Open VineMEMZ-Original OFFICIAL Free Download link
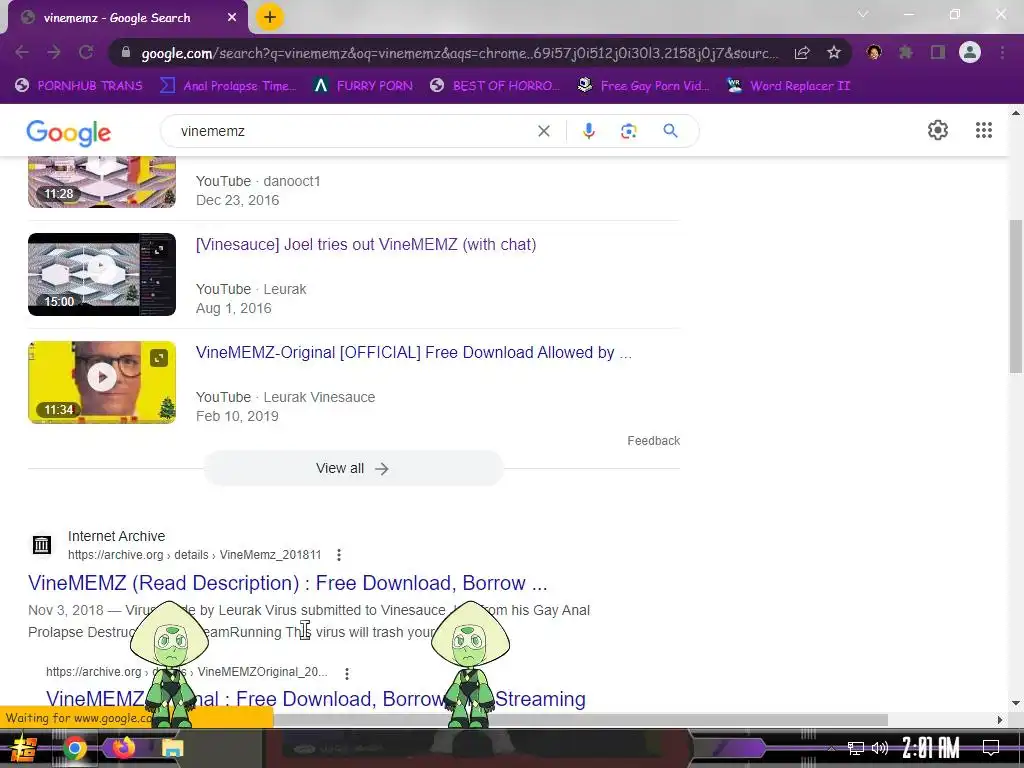 click(413, 353)
